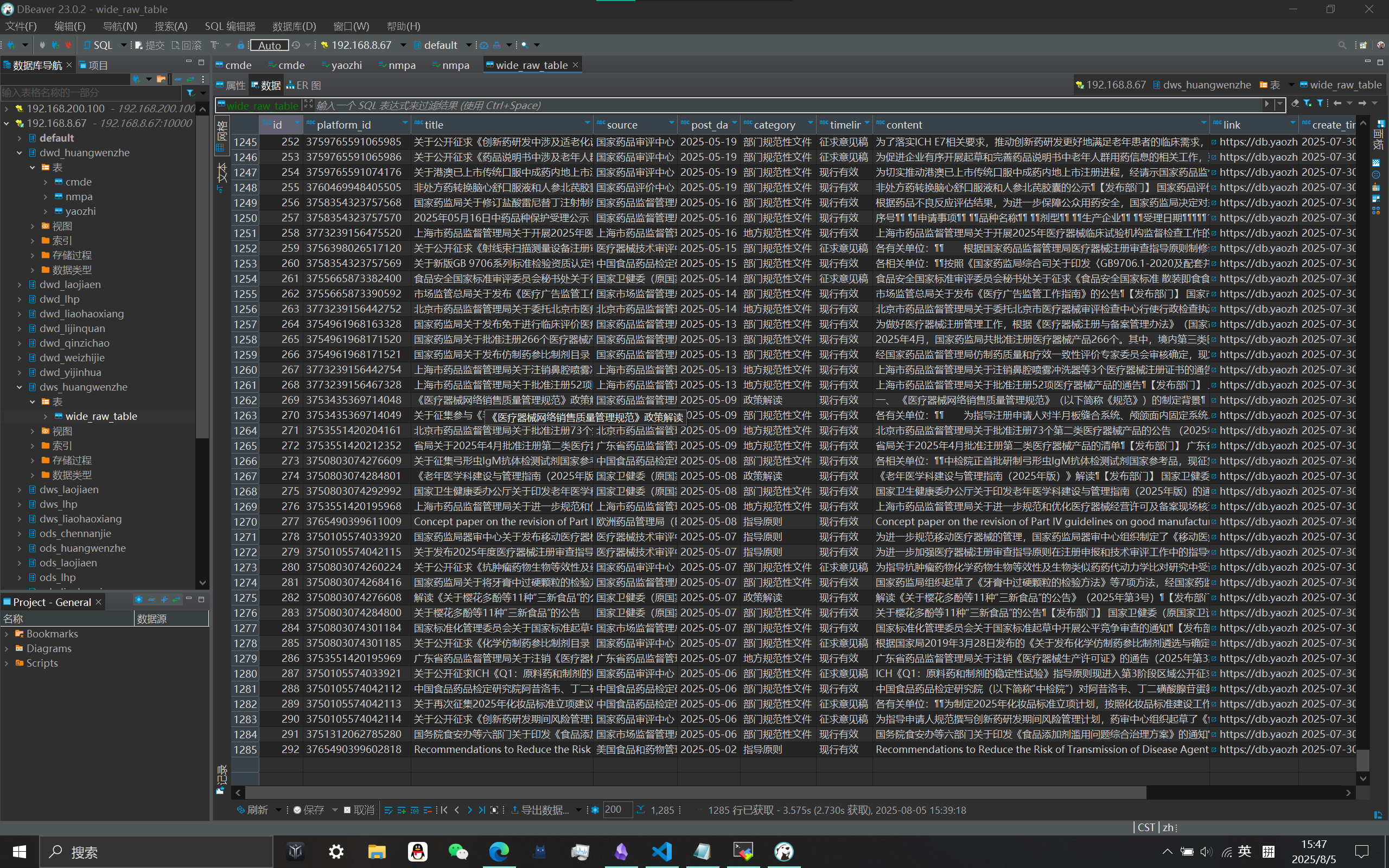Click the source column header
The width and height of the screenshot is (1389, 868).
635,125
